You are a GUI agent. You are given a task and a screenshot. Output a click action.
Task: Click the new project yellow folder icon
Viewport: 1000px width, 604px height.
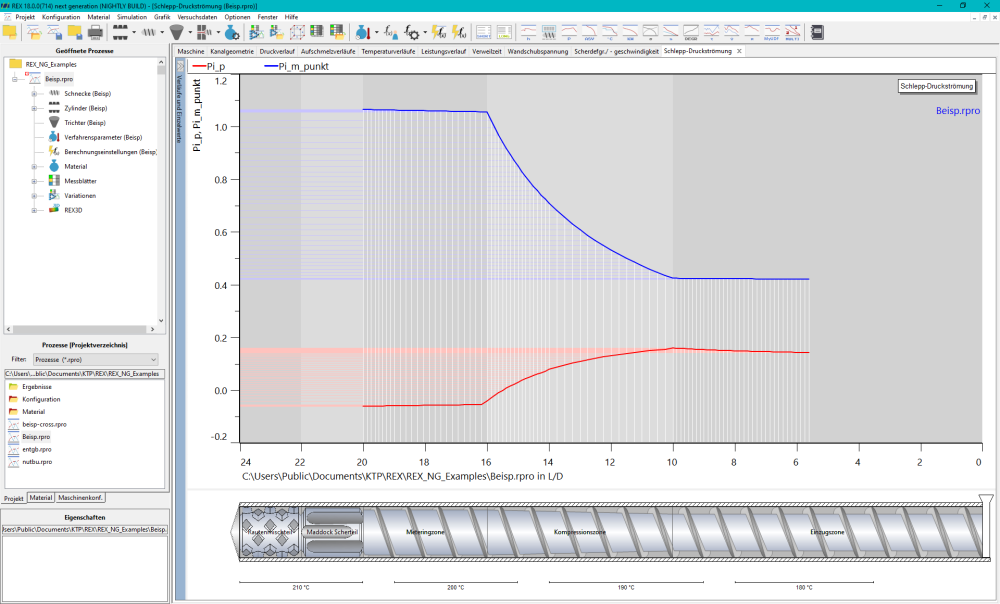[x=10, y=32]
